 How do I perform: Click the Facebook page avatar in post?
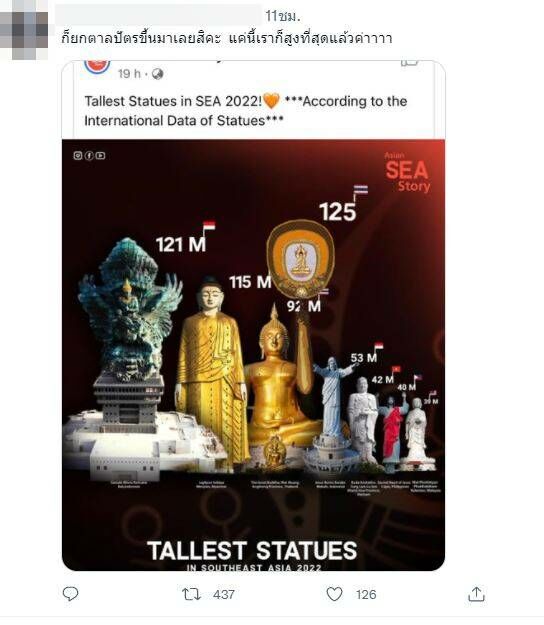(97, 65)
